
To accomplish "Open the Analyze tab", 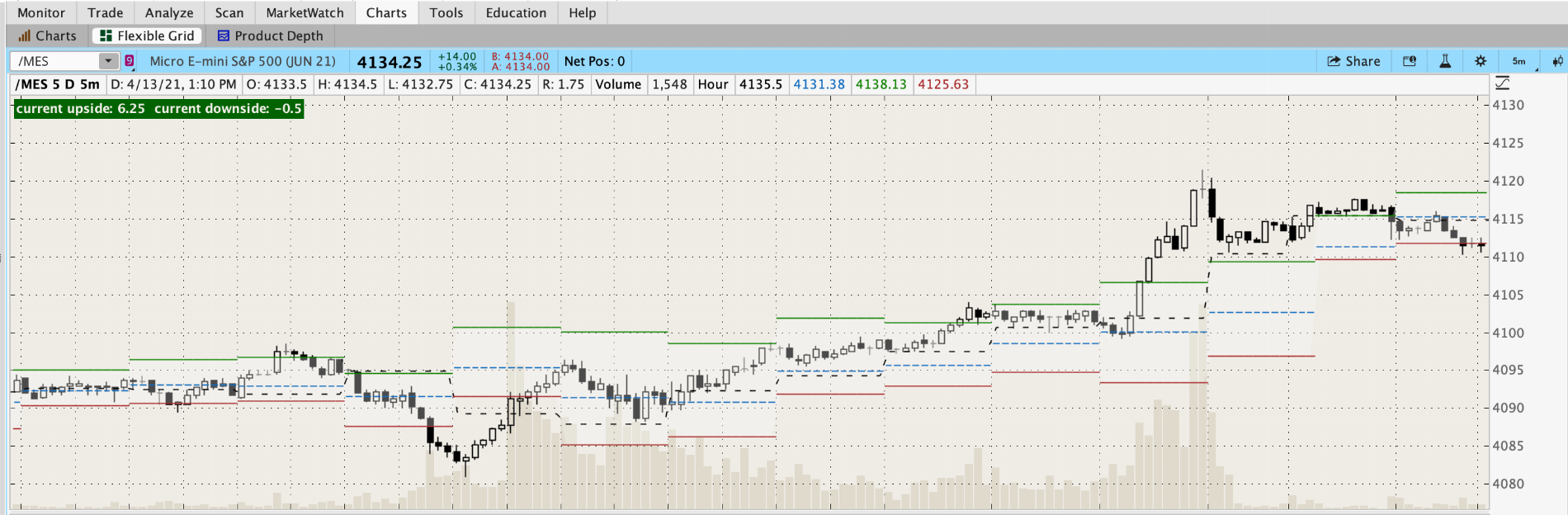I will point(169,12).
